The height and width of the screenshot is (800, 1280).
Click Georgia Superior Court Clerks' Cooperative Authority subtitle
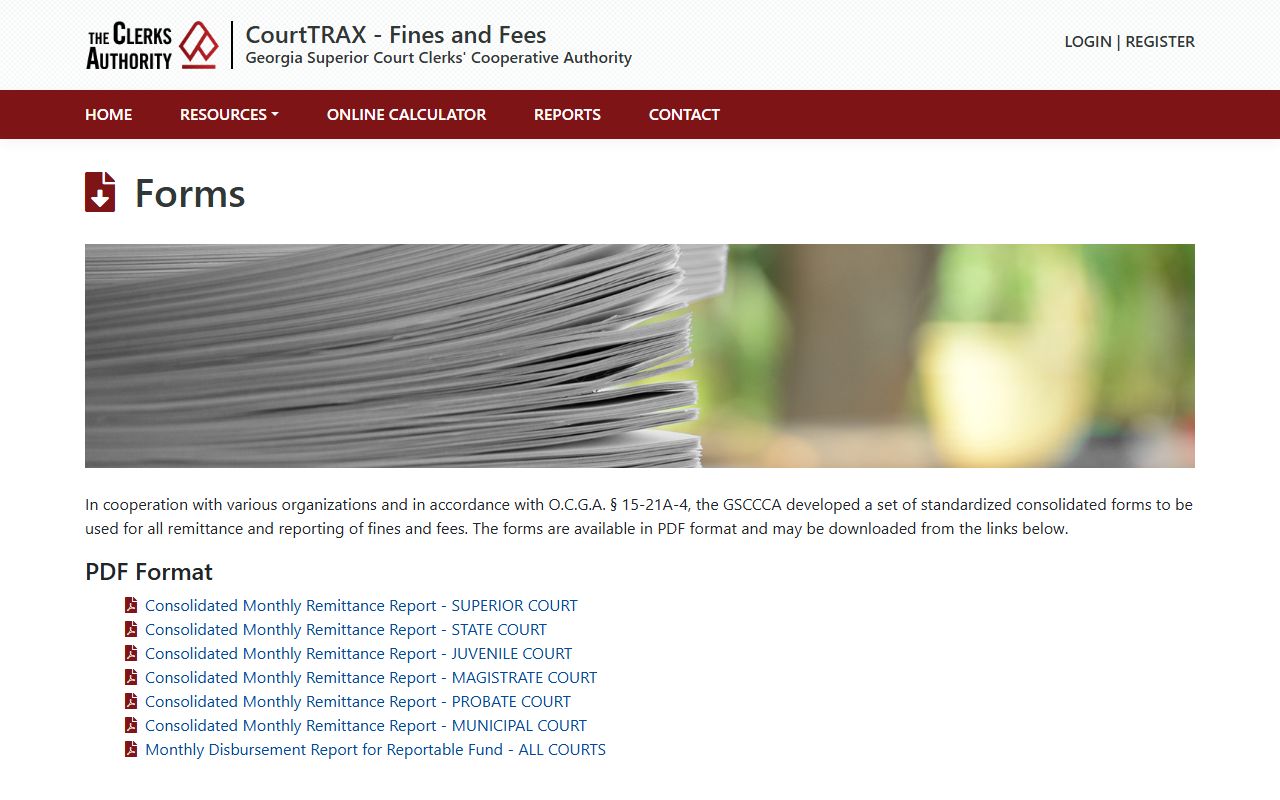pos(439,58)
